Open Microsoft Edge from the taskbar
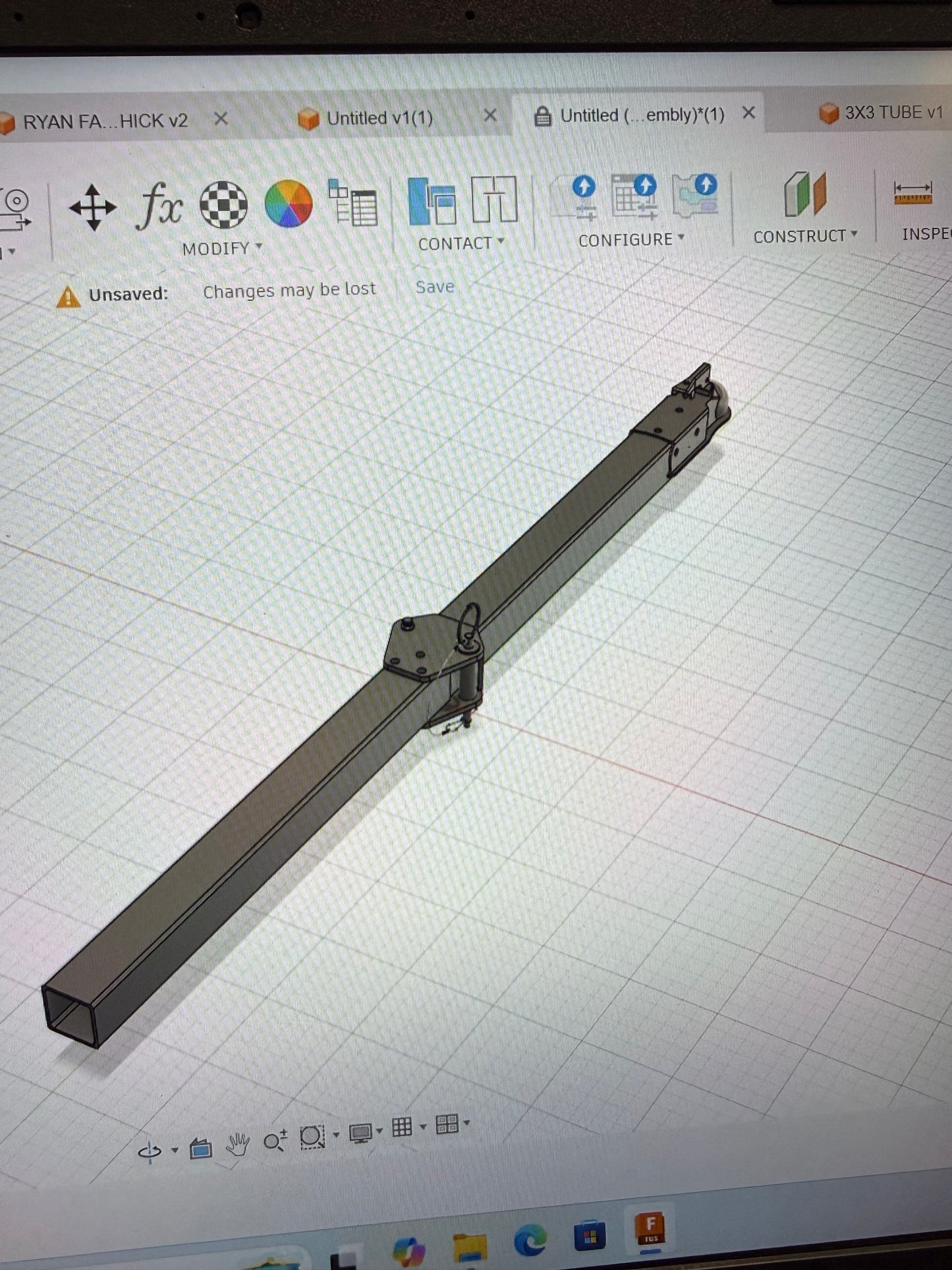The width and height of the screenshot is (952, 1270). coord(530,1239)
